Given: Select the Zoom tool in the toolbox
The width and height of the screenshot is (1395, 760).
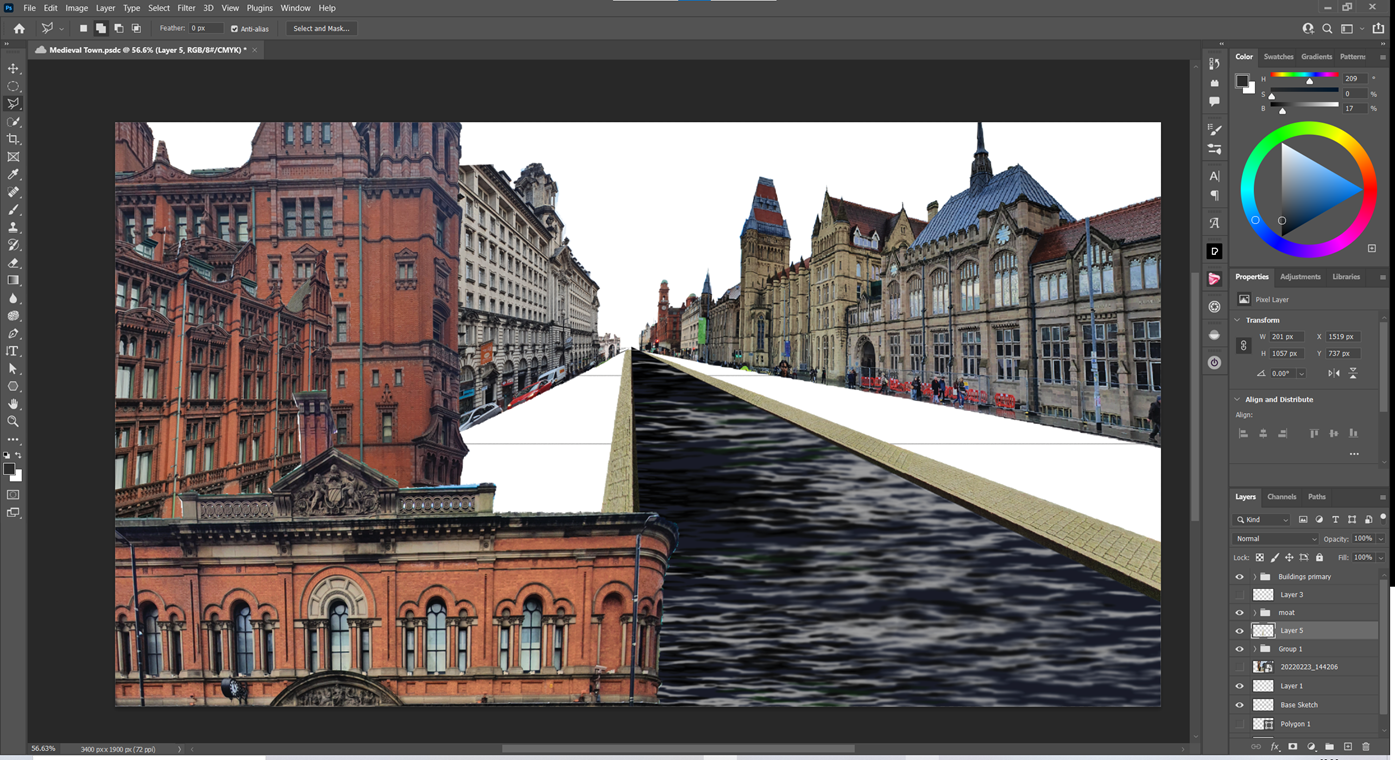Looking at the screenshot, I should (13, 422).
